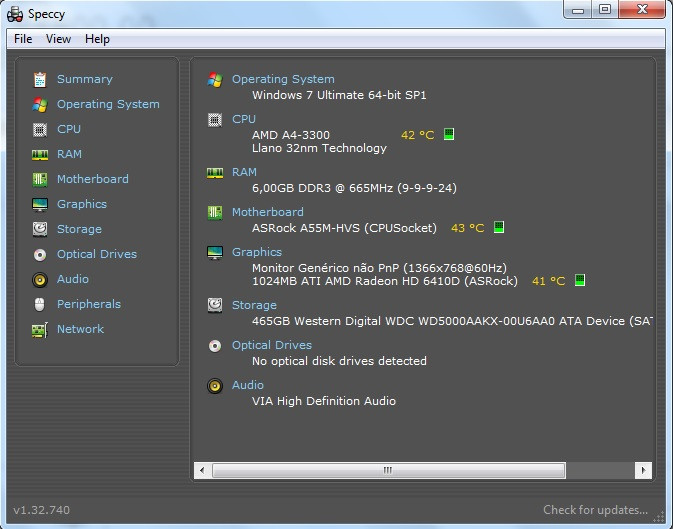Click the 'AMD A4-3300' text
Image resolution: width=673 pixels, height=529 pixels.
click(291, 135)
